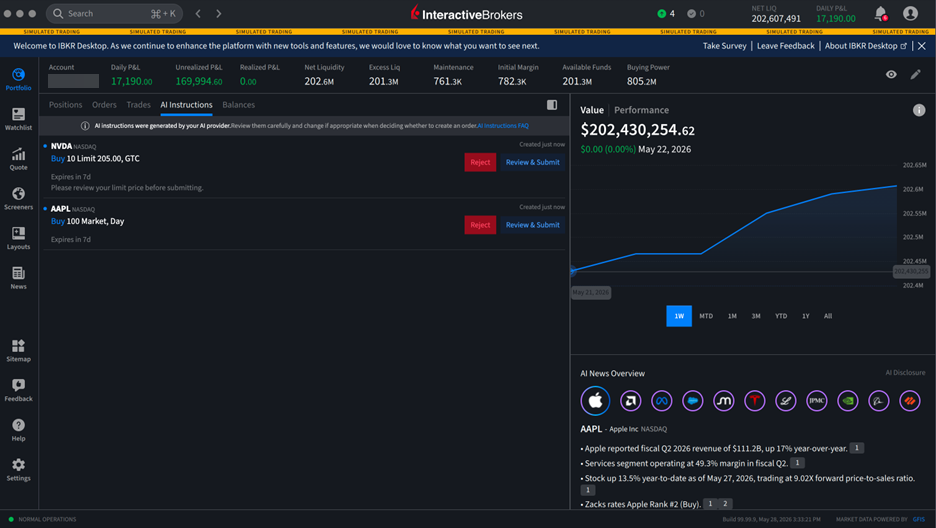The width and height of the screenshot is (936, 528).
Task: Open citation 2 after Zacks rating bullet
Action: point(725,504)
